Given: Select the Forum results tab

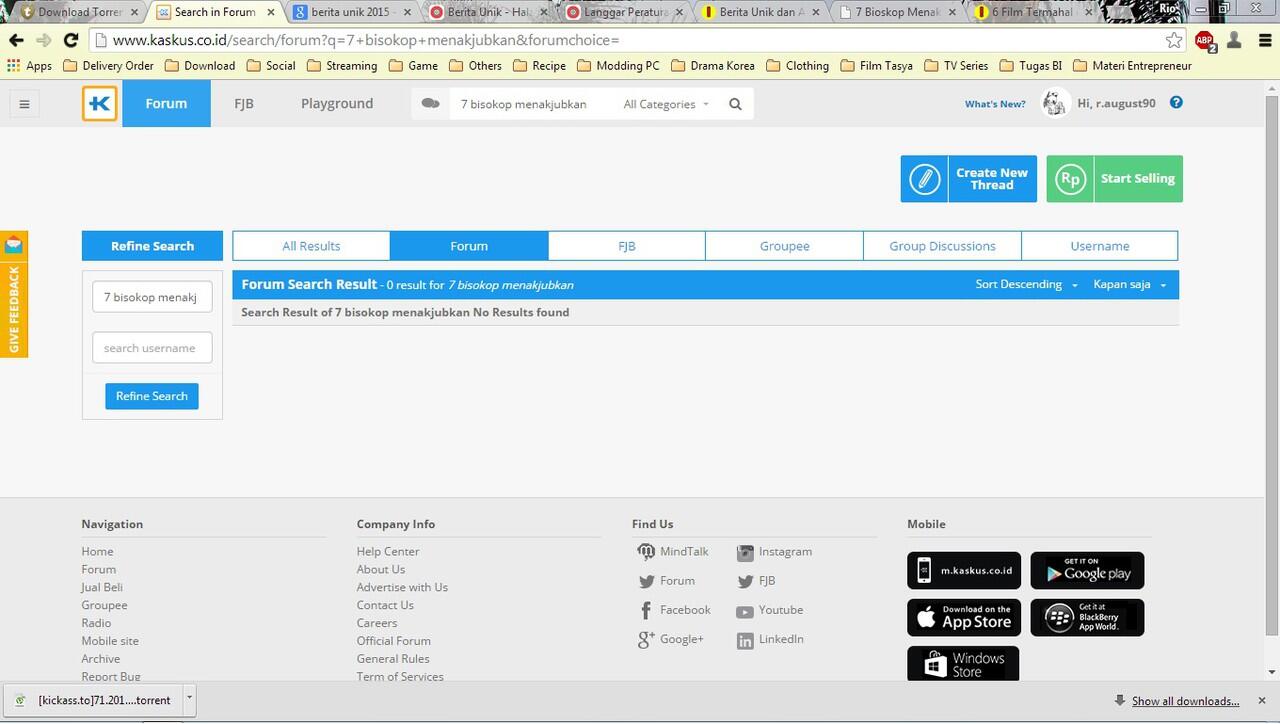Looking at the screenshot, I should click(469, 246).
